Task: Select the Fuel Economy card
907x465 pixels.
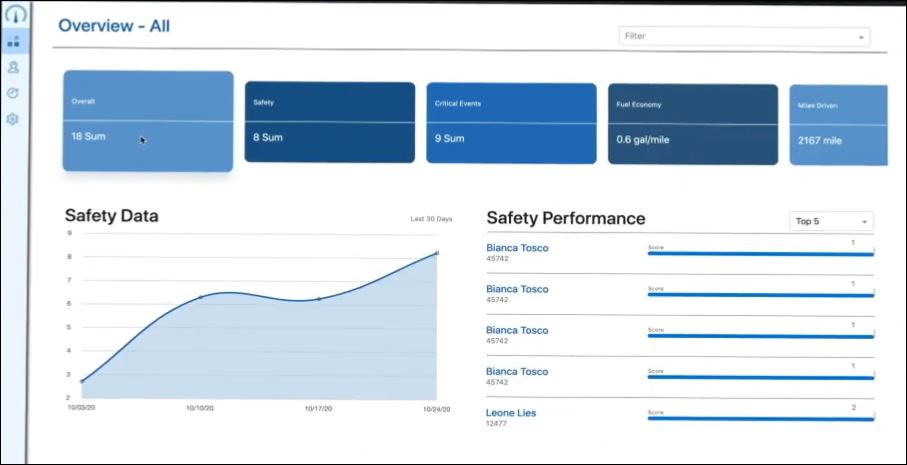Action: (x=692, y=124)
